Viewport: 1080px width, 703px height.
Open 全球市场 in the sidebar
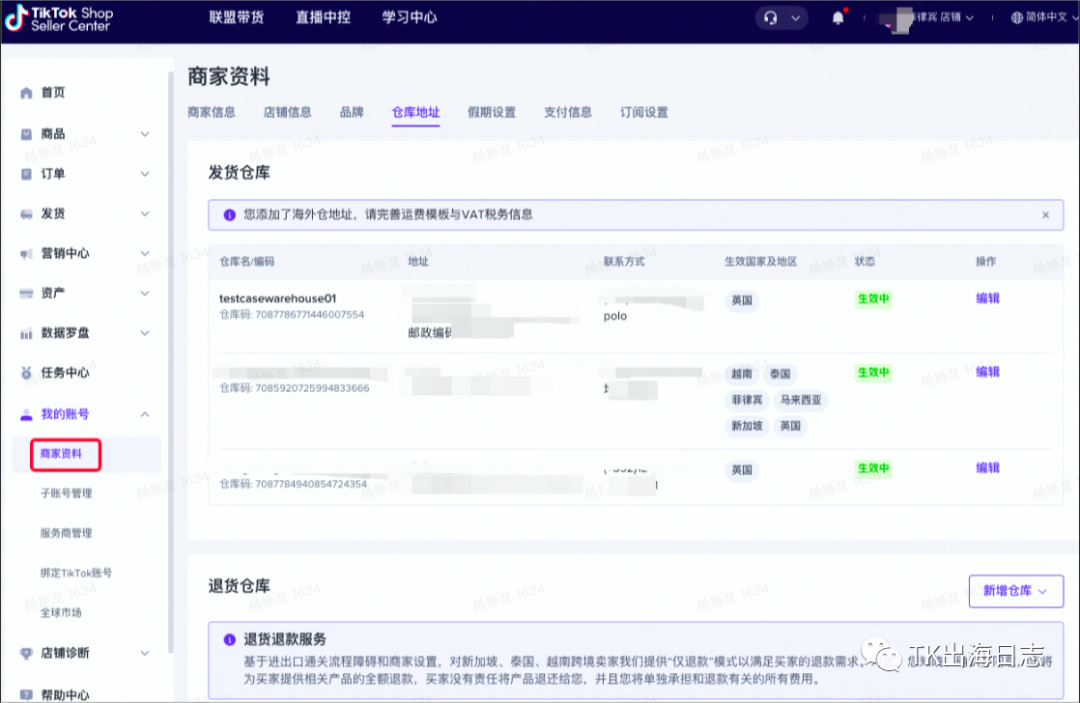coord(61,613)
